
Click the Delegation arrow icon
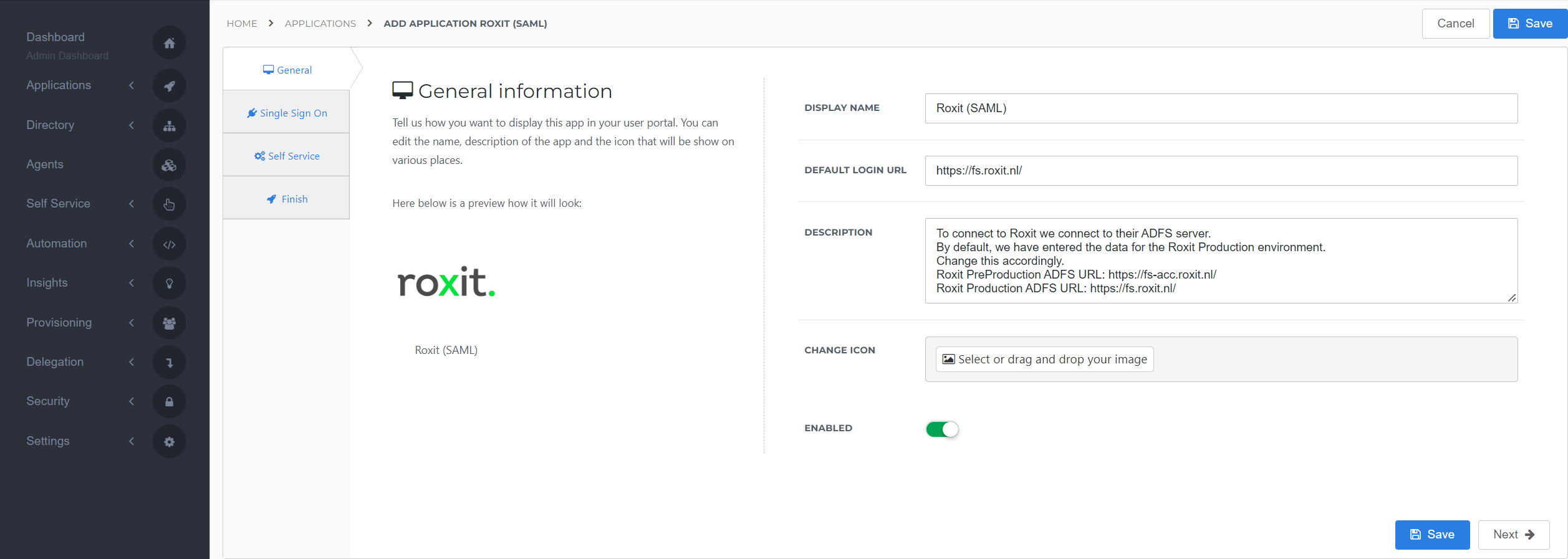pos(169,363)
